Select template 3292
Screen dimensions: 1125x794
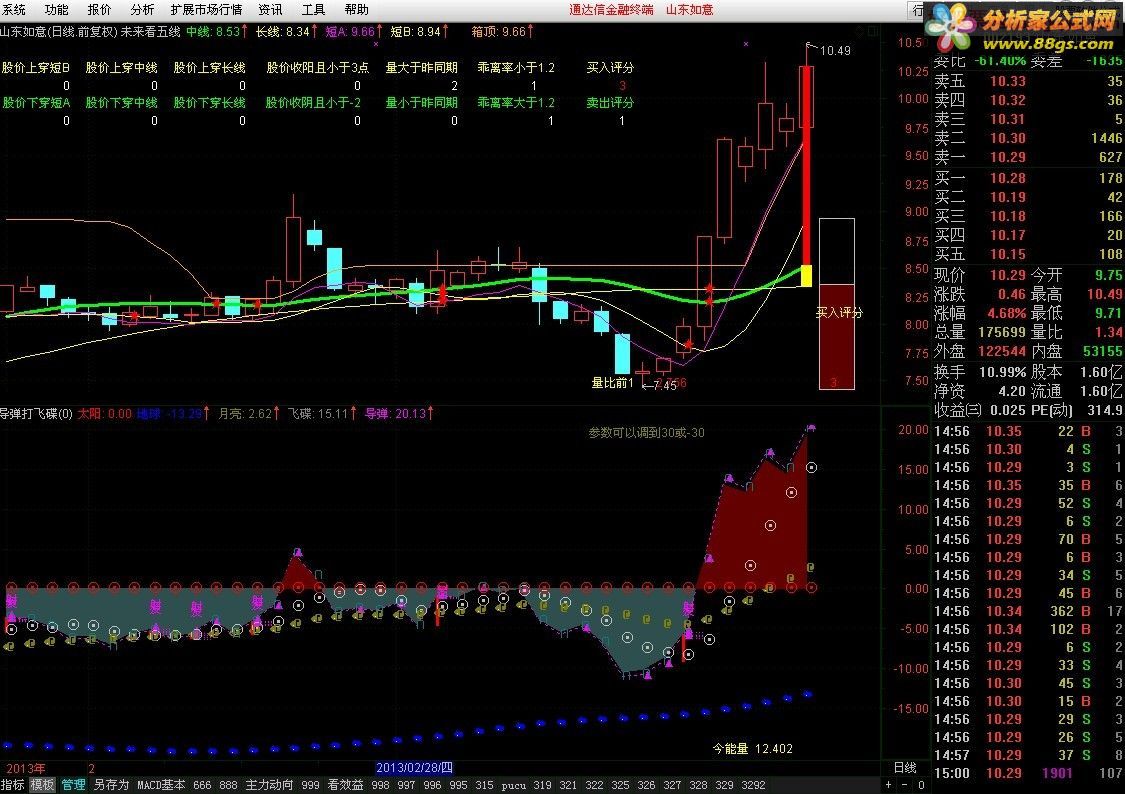point(753,785)
